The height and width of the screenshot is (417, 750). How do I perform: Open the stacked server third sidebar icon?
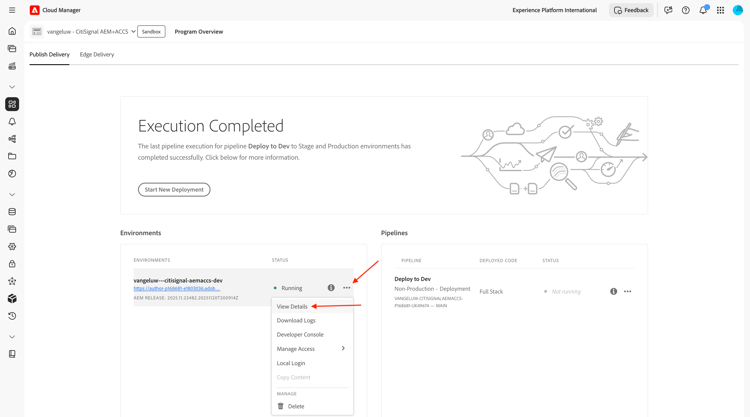(12, 66)
